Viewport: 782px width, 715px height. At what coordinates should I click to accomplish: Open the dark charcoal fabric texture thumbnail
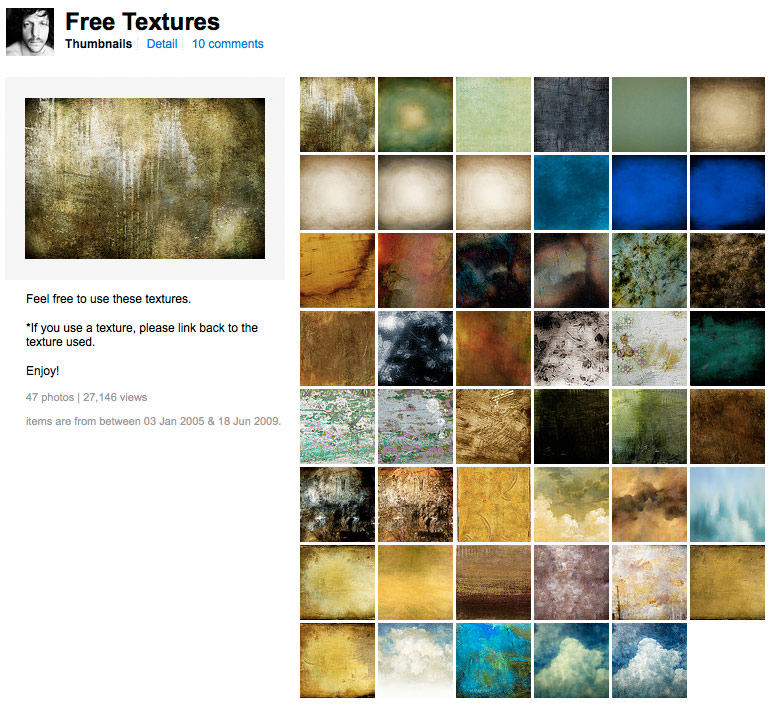tap(572, 114)
